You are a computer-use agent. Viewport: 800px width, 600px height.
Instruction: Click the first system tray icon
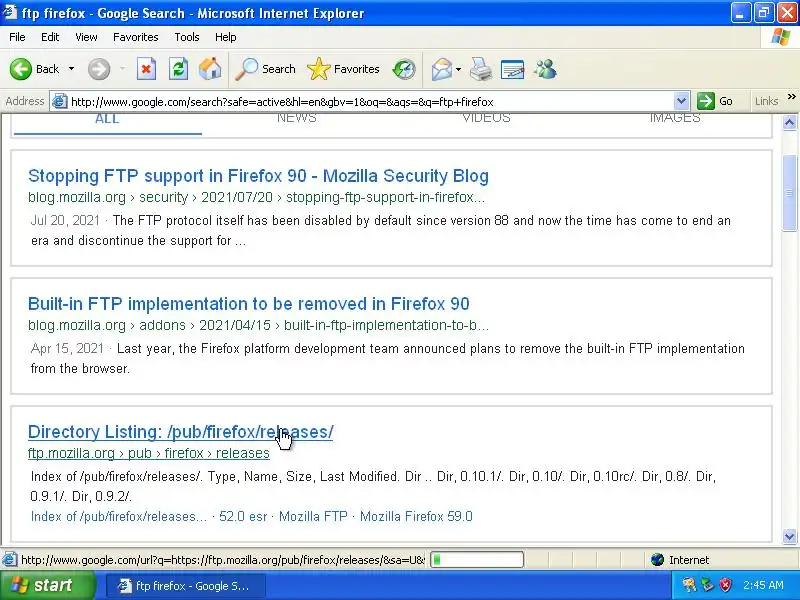[689, 585]
